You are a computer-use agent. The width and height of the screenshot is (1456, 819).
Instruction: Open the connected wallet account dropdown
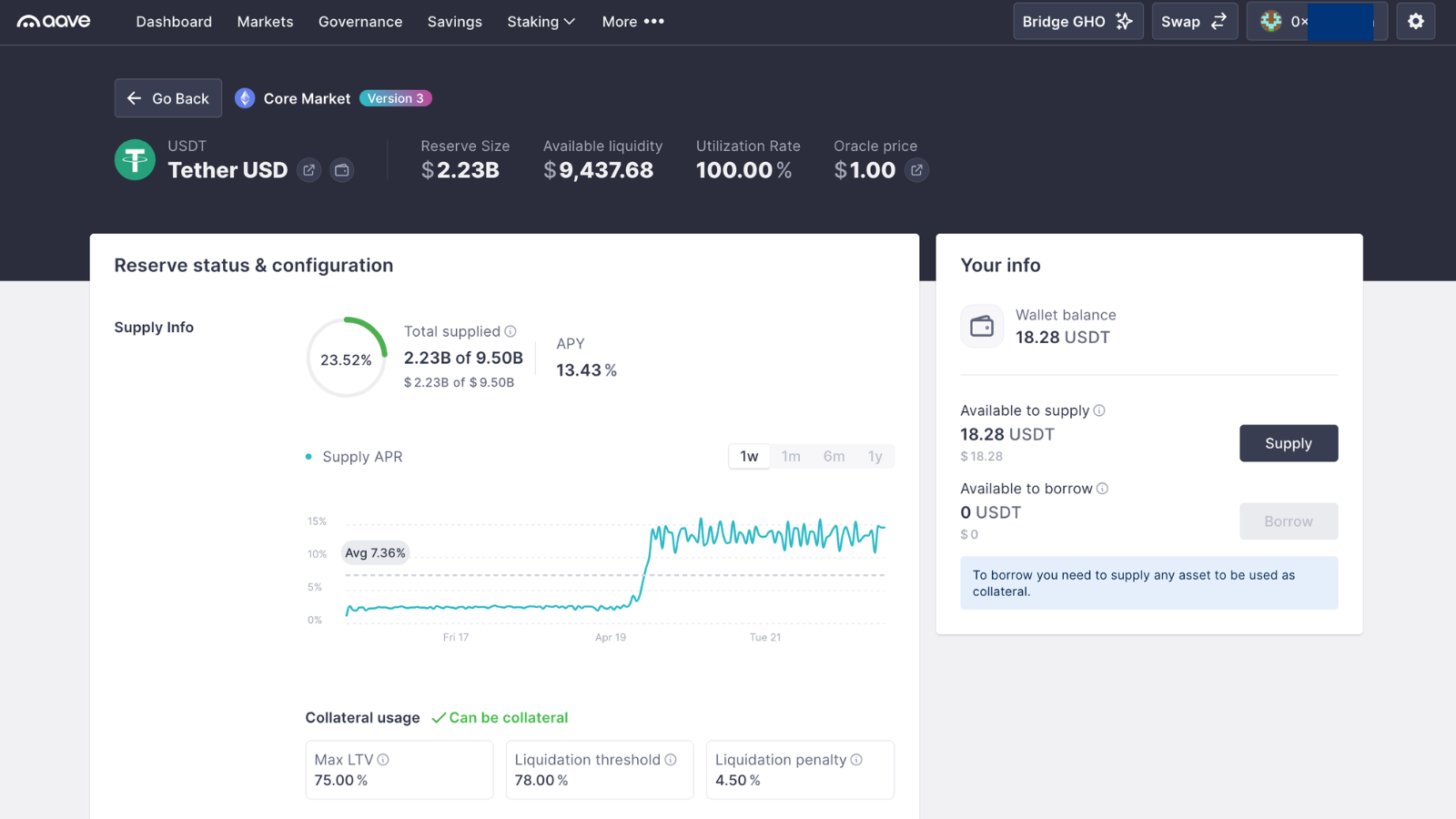click(x=1317, y=21)
